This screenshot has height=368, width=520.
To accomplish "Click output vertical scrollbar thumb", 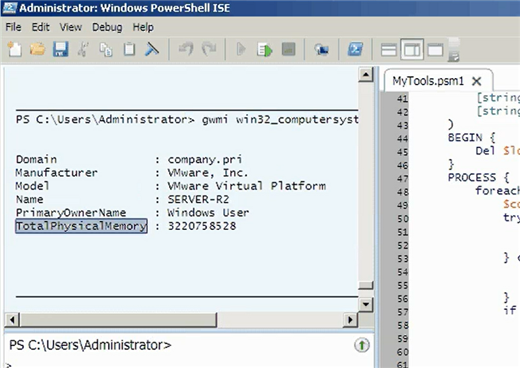I will [366, 285].
